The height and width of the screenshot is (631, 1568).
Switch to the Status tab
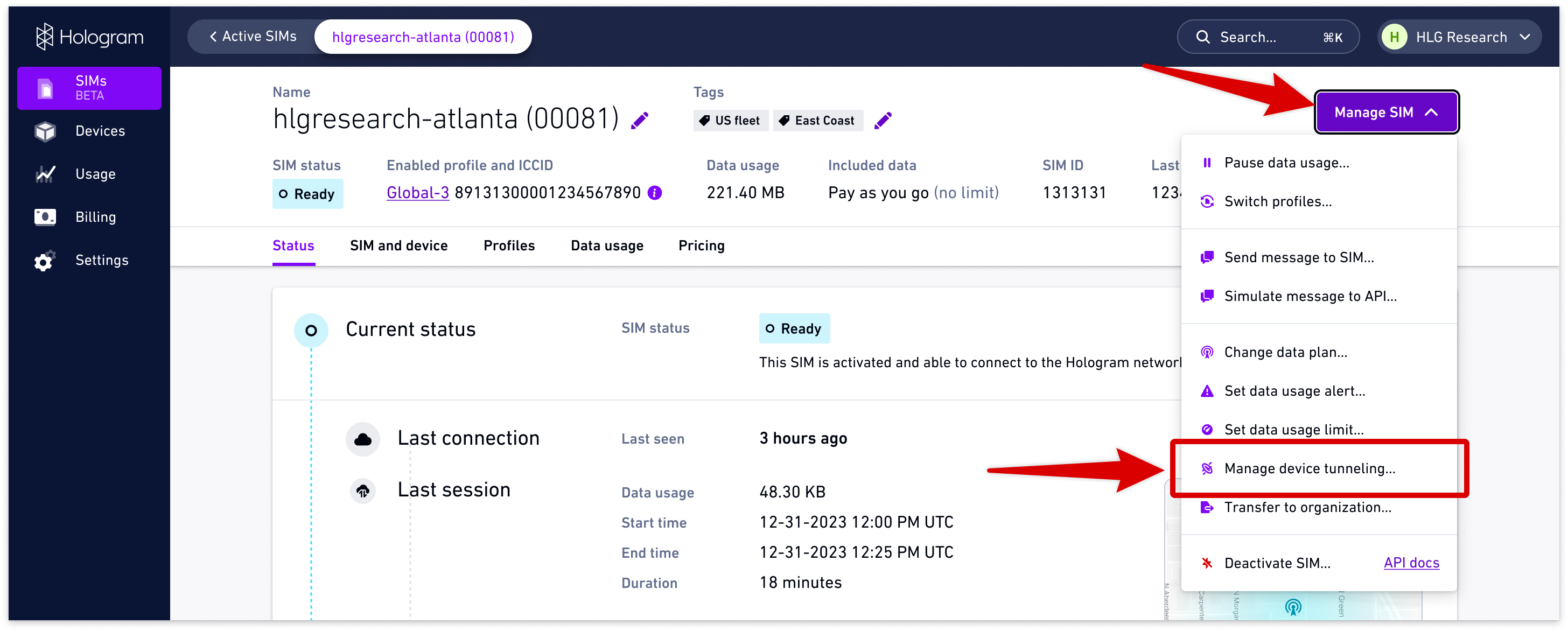pos(293,246)
